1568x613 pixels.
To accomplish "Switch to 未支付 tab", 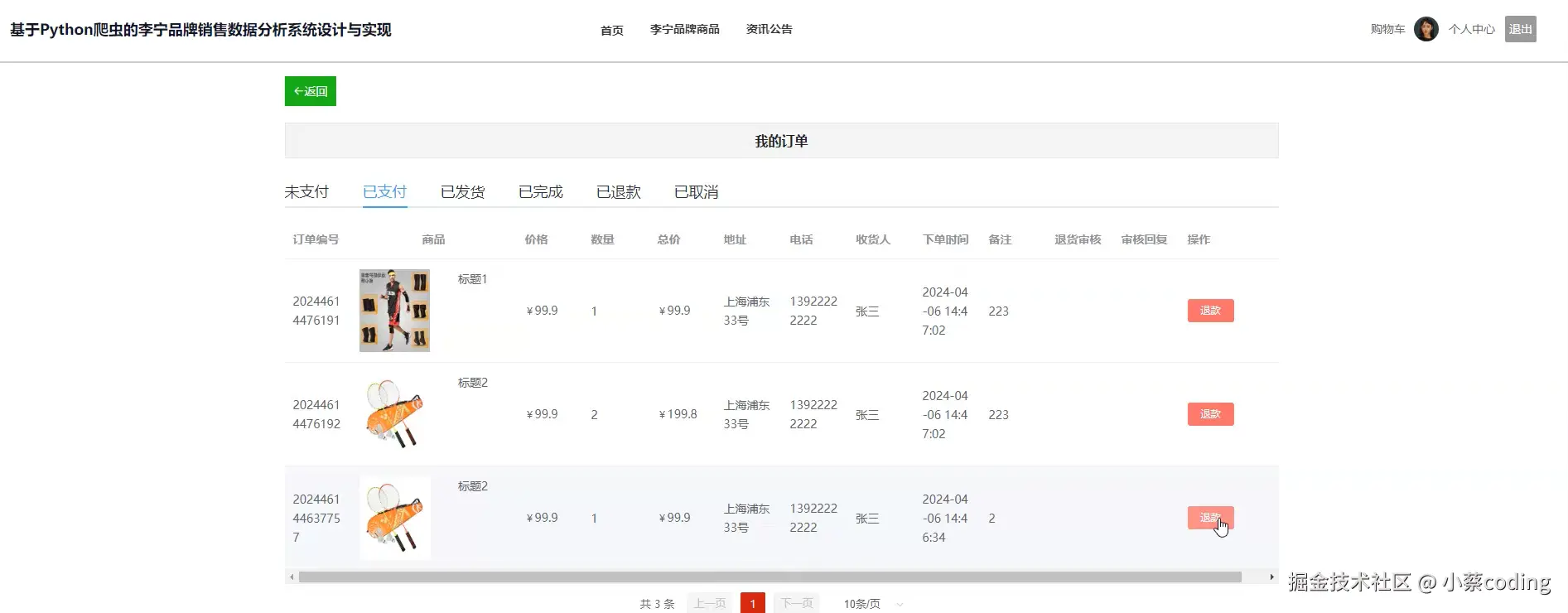I will [x=306, y=192].
